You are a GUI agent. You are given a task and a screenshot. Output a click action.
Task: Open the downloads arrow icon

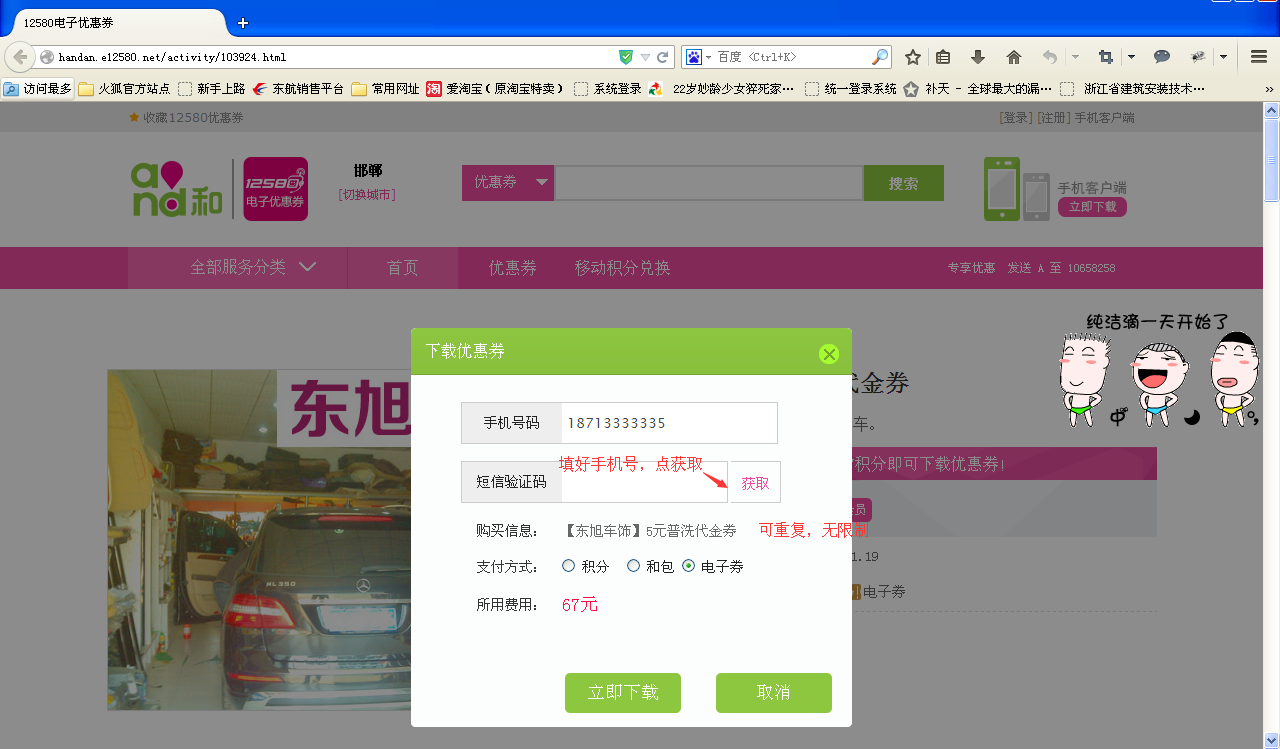(978, 57)
